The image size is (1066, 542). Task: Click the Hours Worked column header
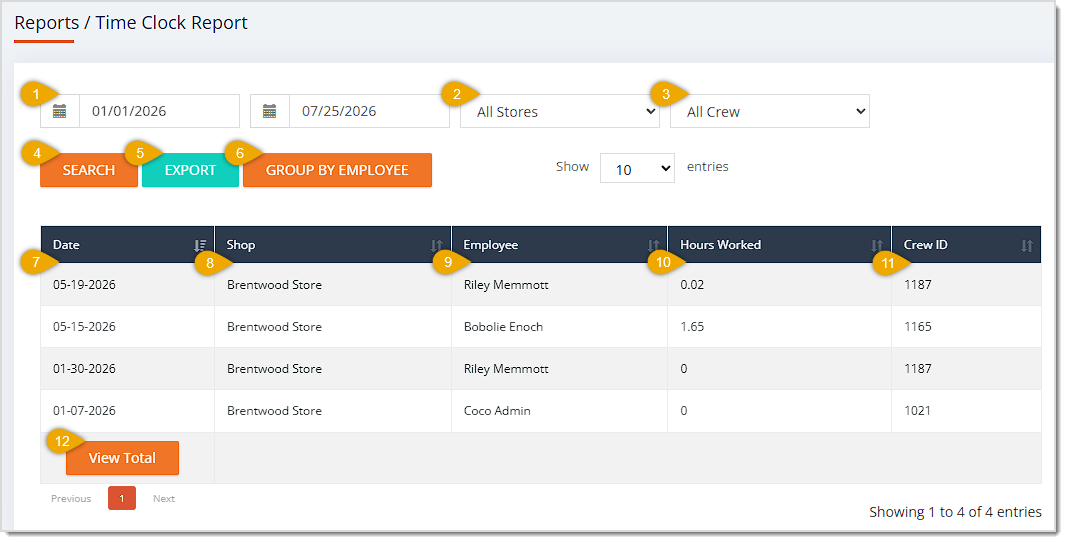tap(780, 245)
